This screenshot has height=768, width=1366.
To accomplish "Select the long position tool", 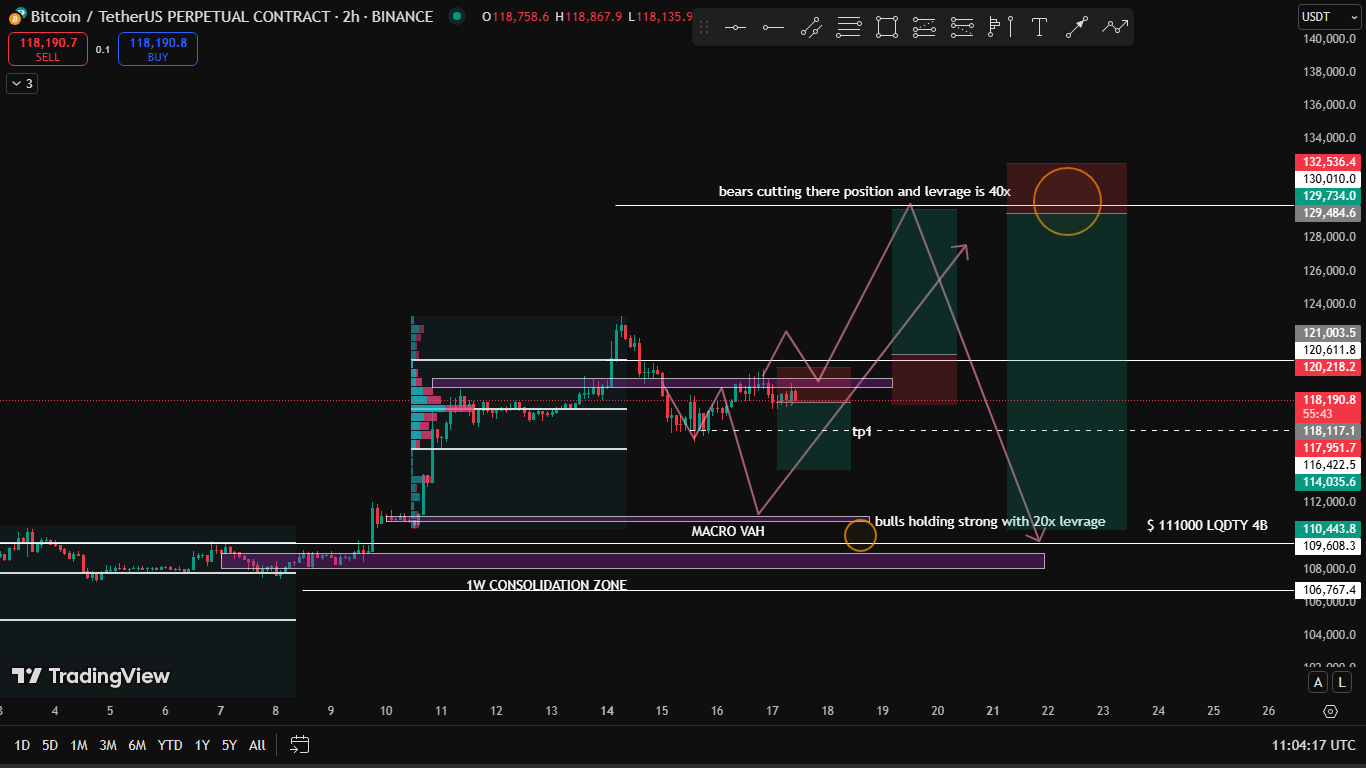I will pos(925,27).
